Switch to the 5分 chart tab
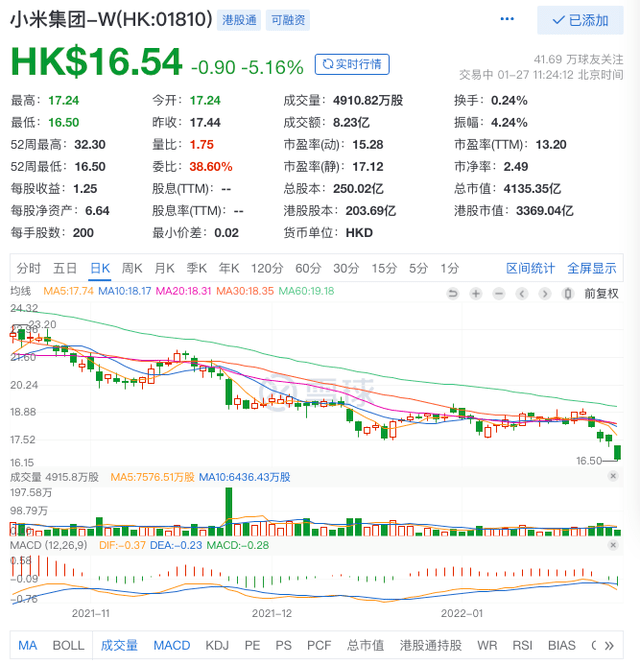The width and height of the screenshot is (640, 665). (419, 268)
